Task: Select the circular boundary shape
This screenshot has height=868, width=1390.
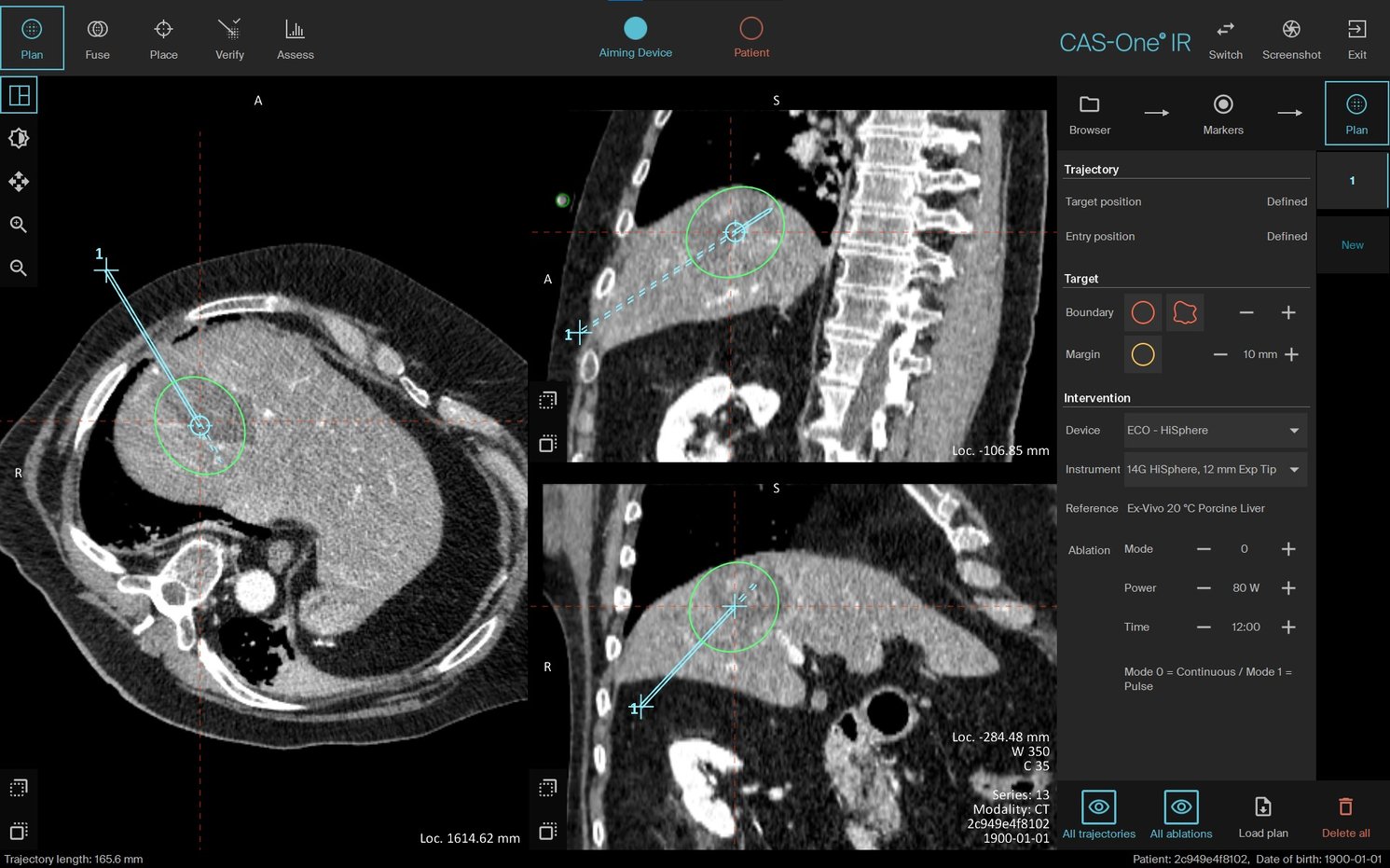Action: click(1143, 312)
